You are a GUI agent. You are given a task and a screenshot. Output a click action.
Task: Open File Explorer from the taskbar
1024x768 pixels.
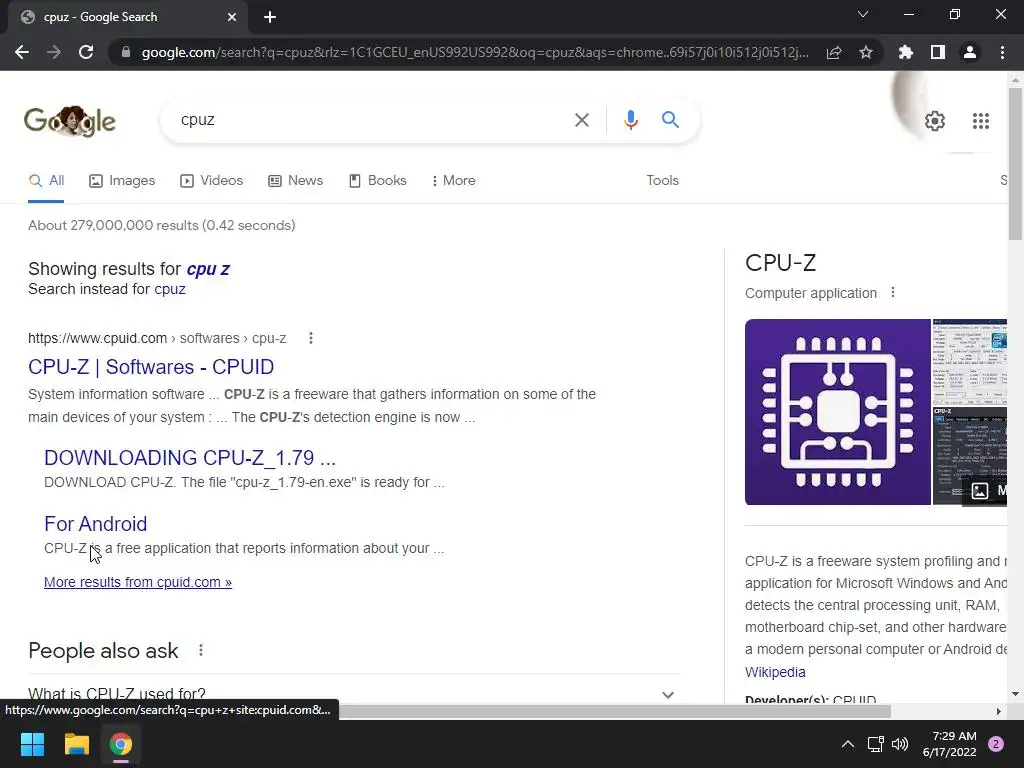click(76, 744)
